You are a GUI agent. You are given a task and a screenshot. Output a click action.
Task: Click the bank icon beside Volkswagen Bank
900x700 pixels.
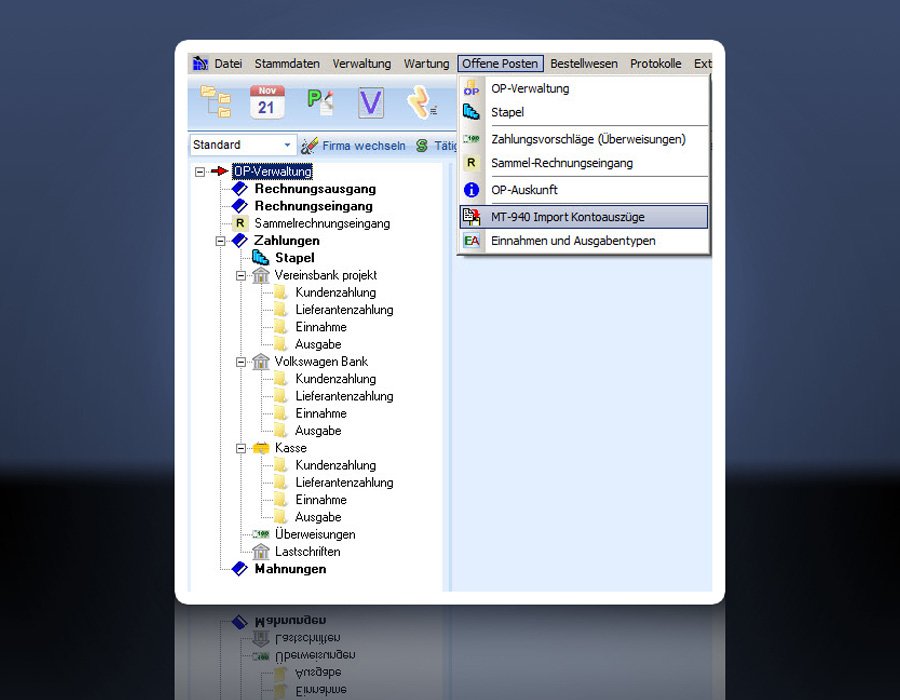261,361
